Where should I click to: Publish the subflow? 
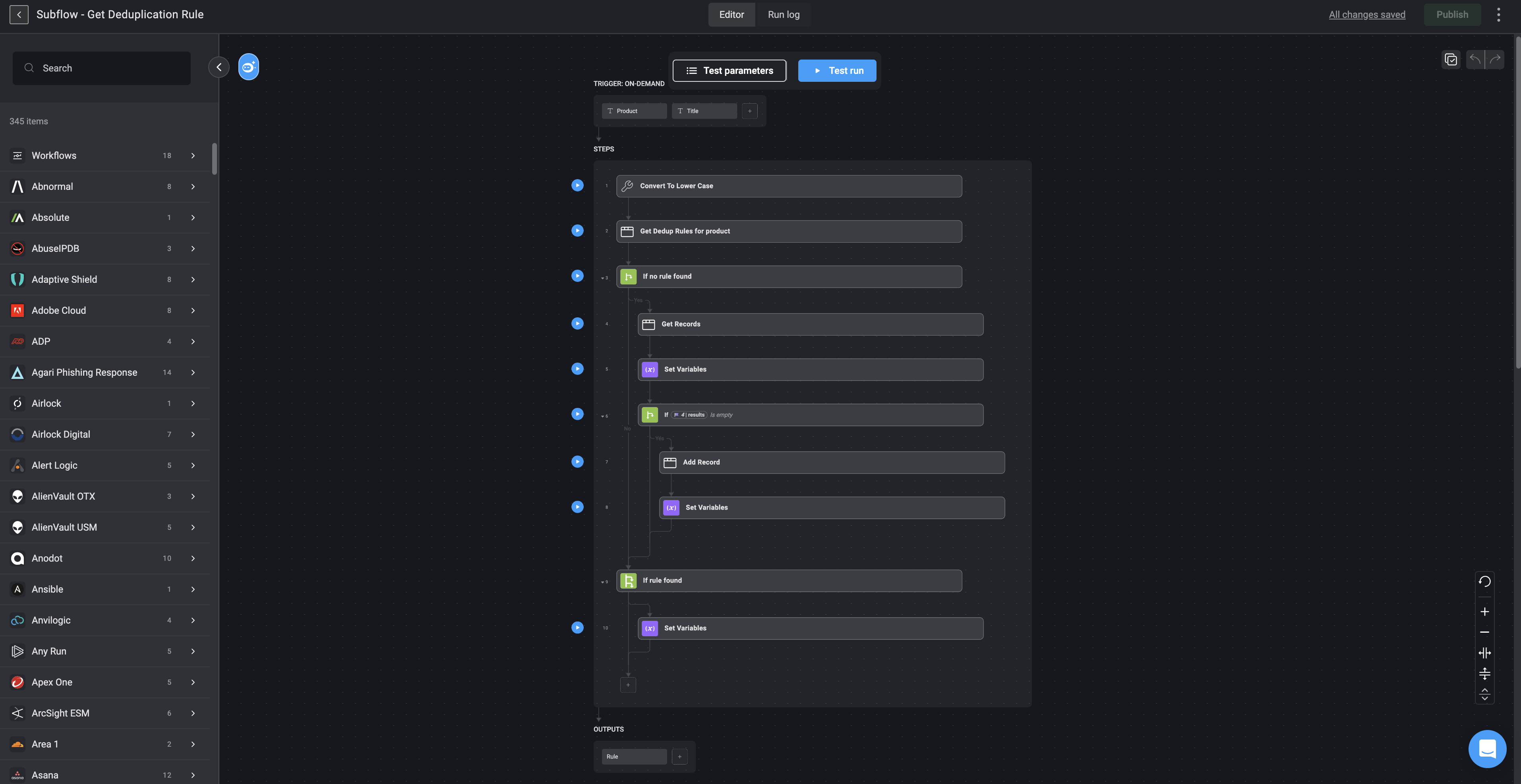1452,15
